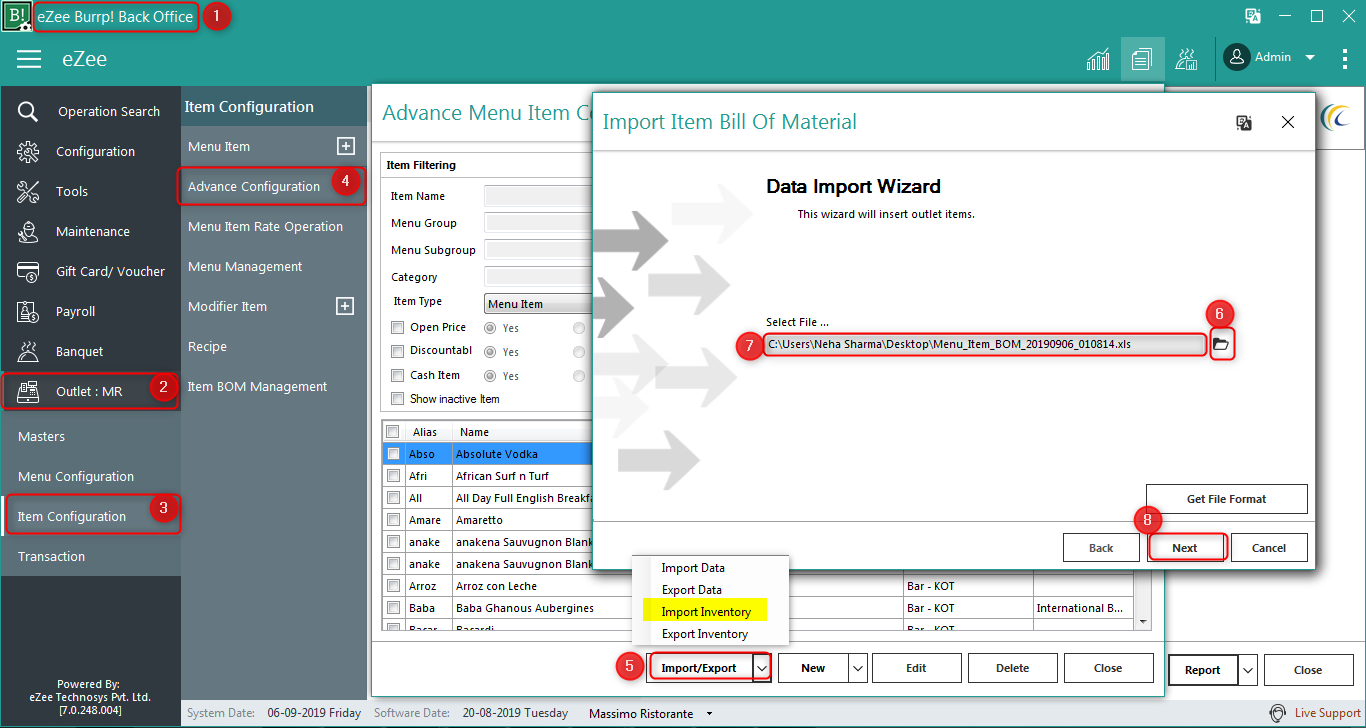Expand the Import/Export dropdown arrow
1366x728 pixels.
[762, 668]
